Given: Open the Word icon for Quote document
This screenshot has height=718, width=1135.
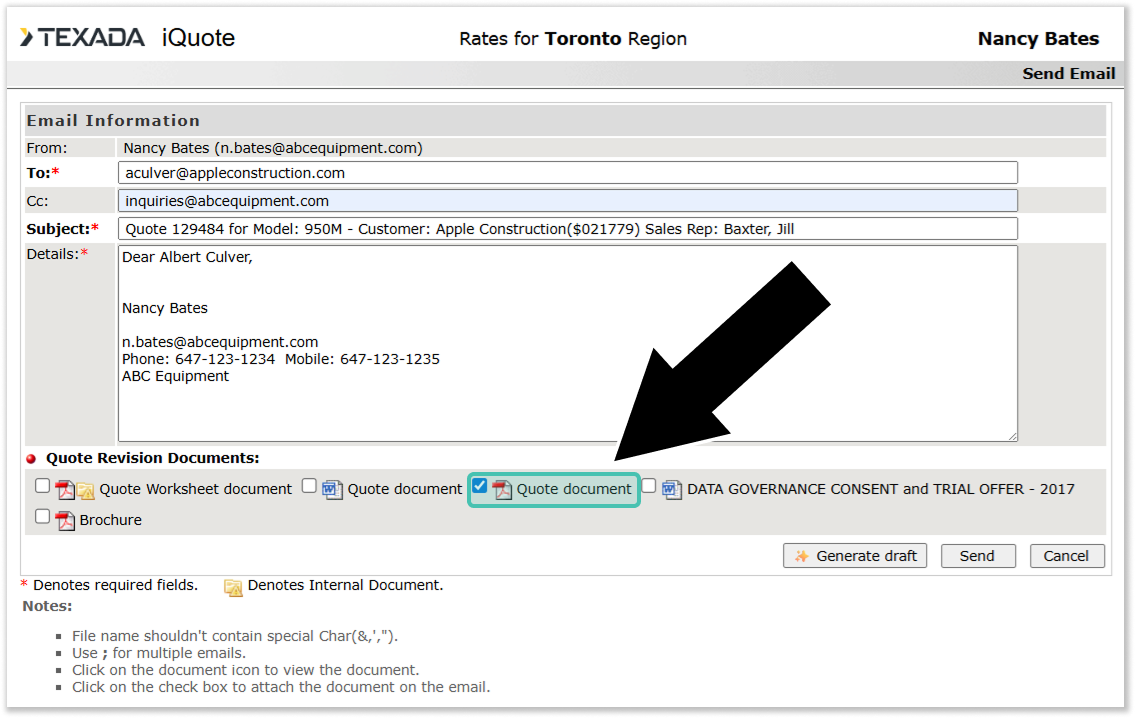Looking at the screenshot, I should coord(332,490).
